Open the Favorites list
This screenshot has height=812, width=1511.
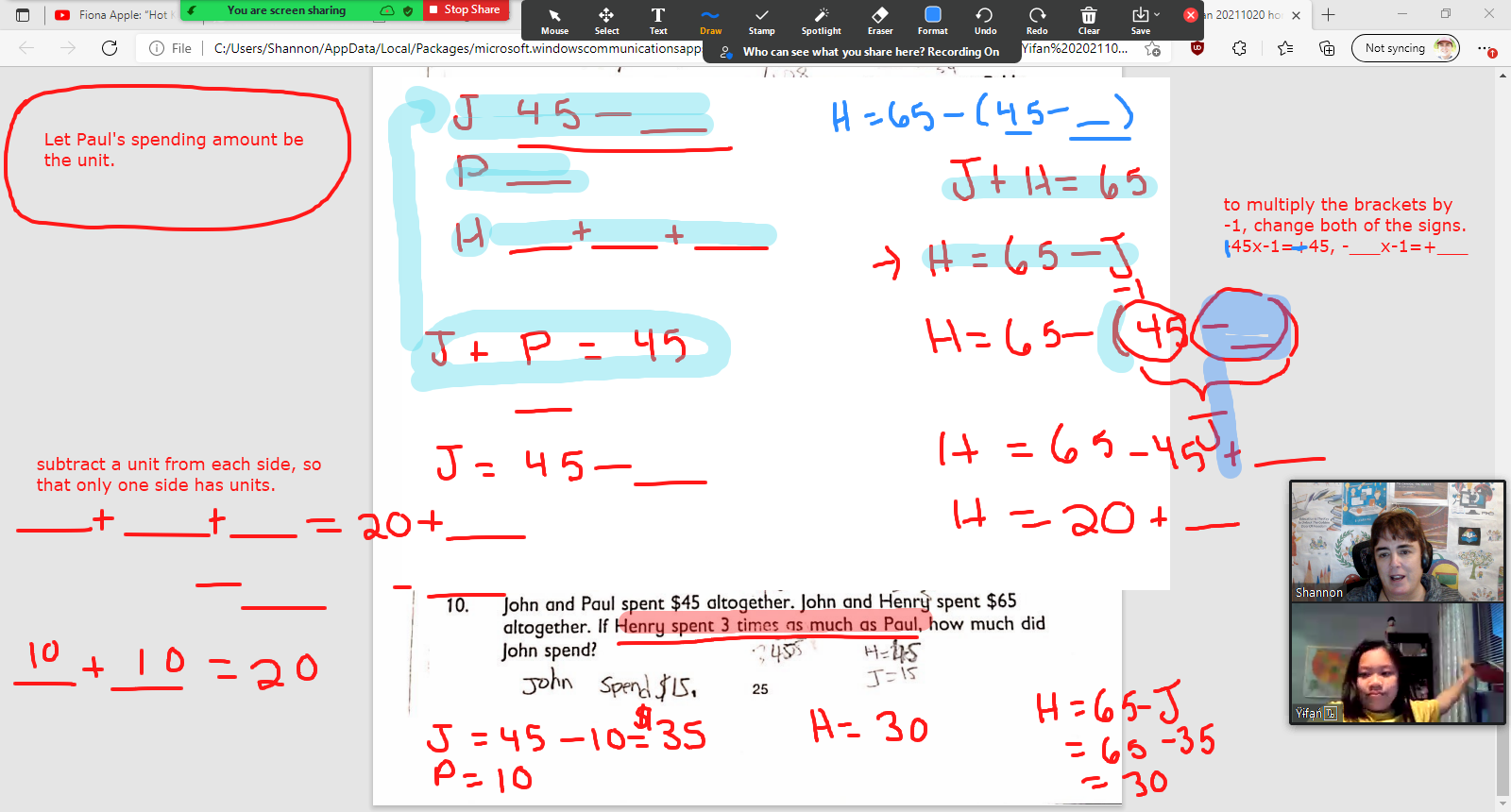pyautogui.click(x=1285, y=48)
